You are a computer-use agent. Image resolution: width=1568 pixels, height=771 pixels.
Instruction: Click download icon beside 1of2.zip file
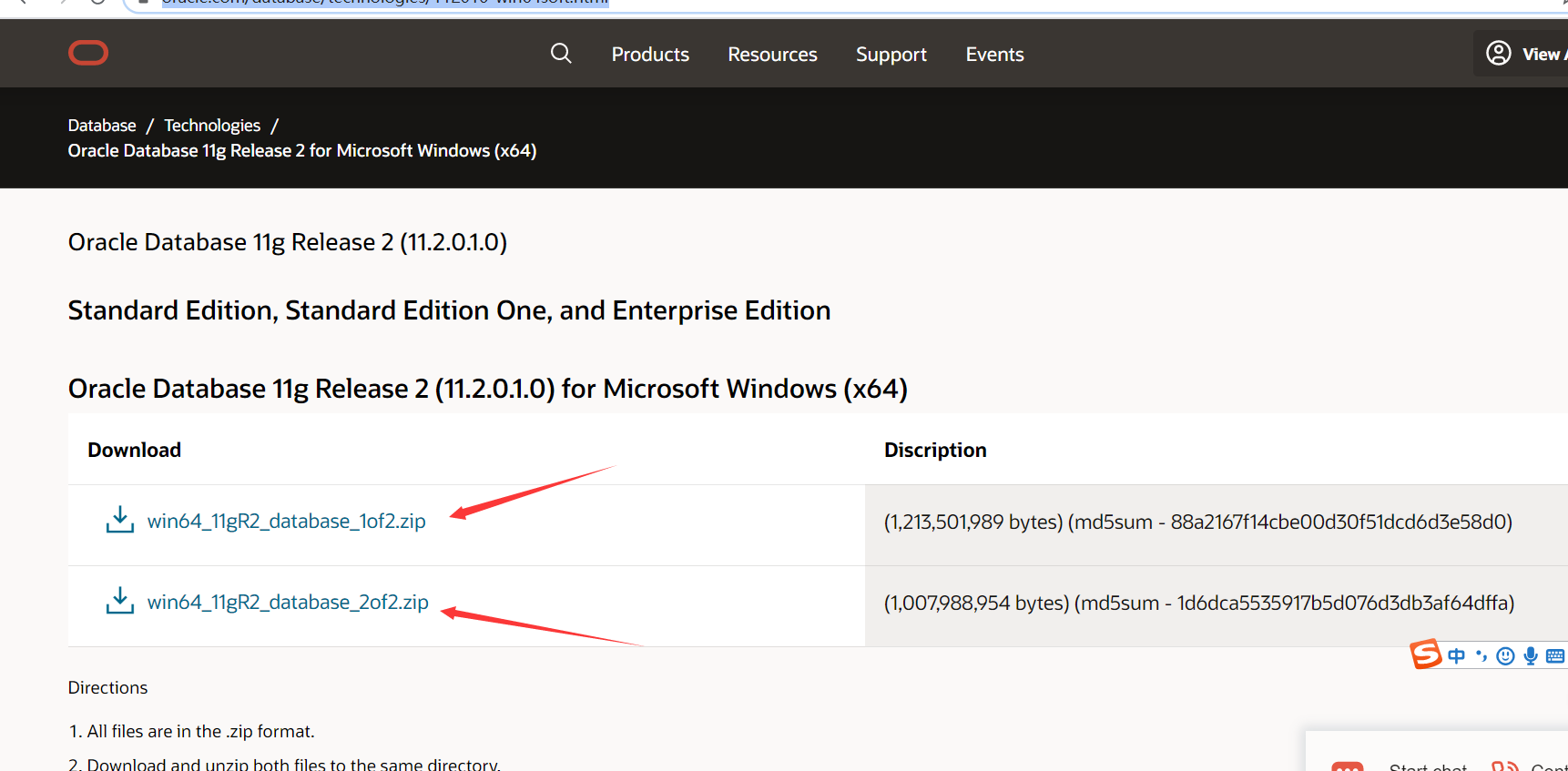point(119,520)
